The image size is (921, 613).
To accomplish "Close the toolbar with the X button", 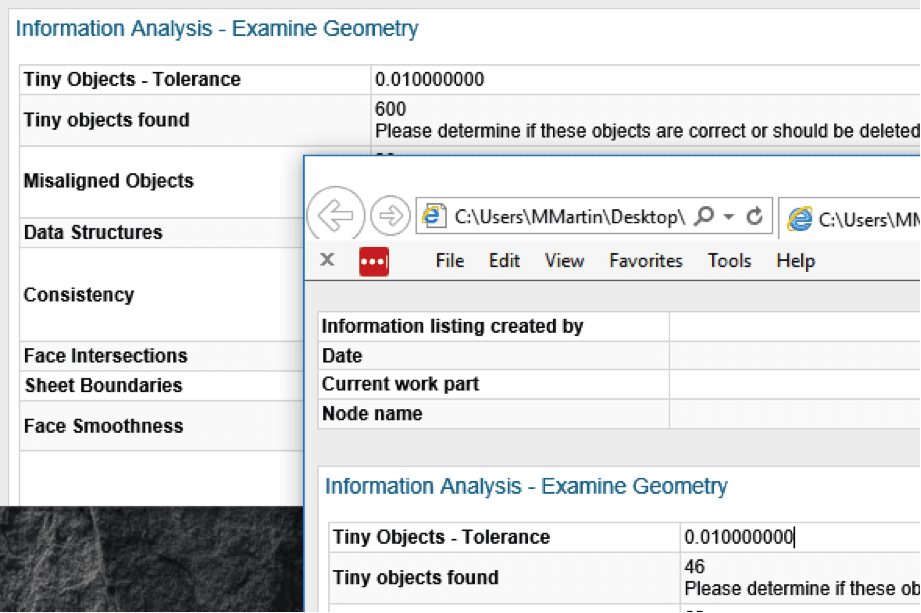I will click(327, 260).
